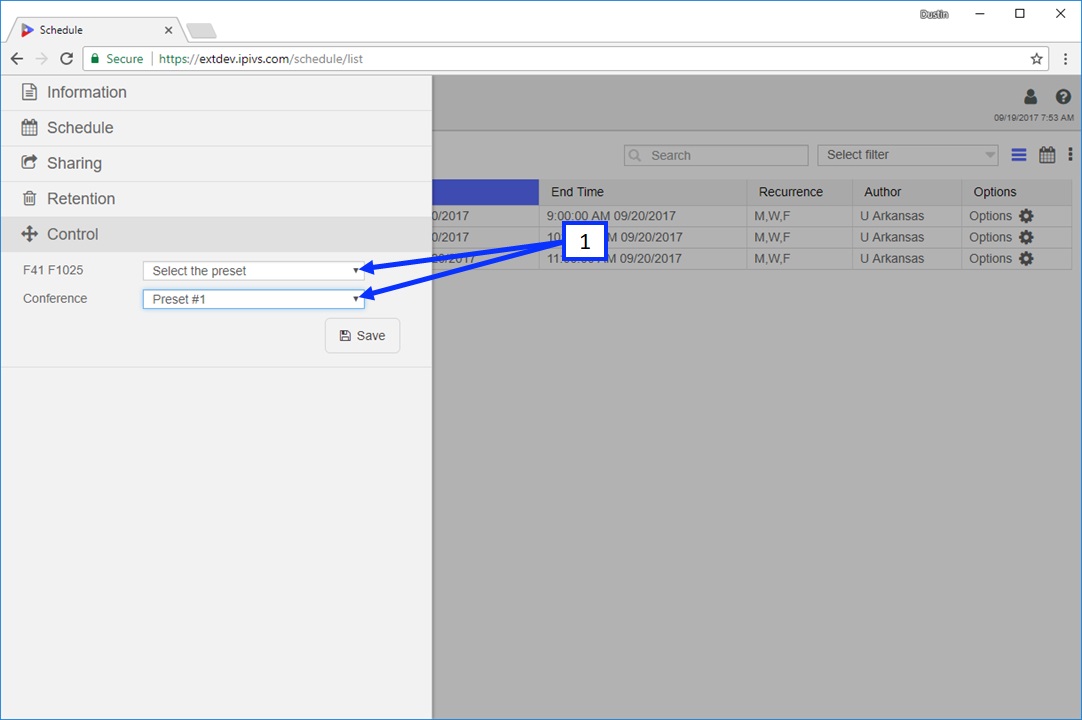The width and height of the screenshot is (1082, 720).
Task: Click the Retention trash icon
Action: coord(29,199)
